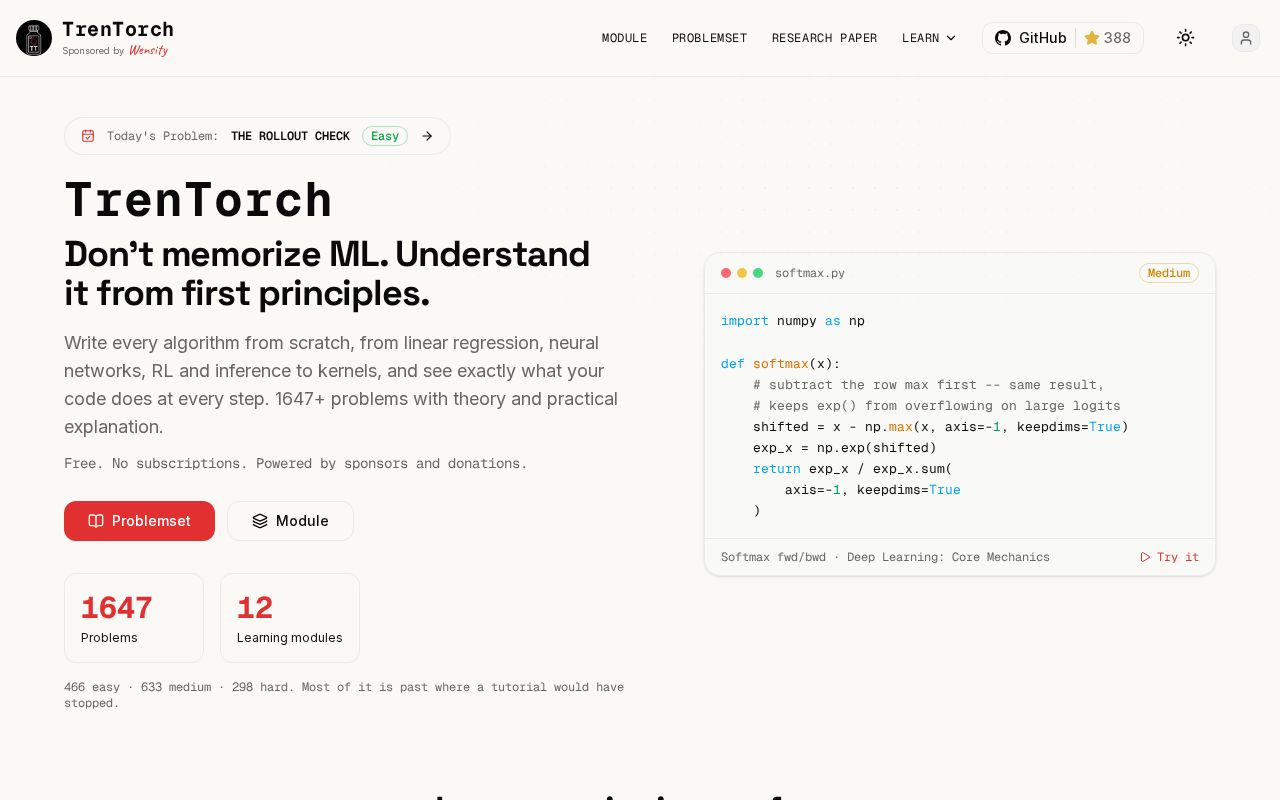1280x800 pixels.
Task: Click the layers icon in Module button
Action: pyautogui.click(x=260, y=521)
